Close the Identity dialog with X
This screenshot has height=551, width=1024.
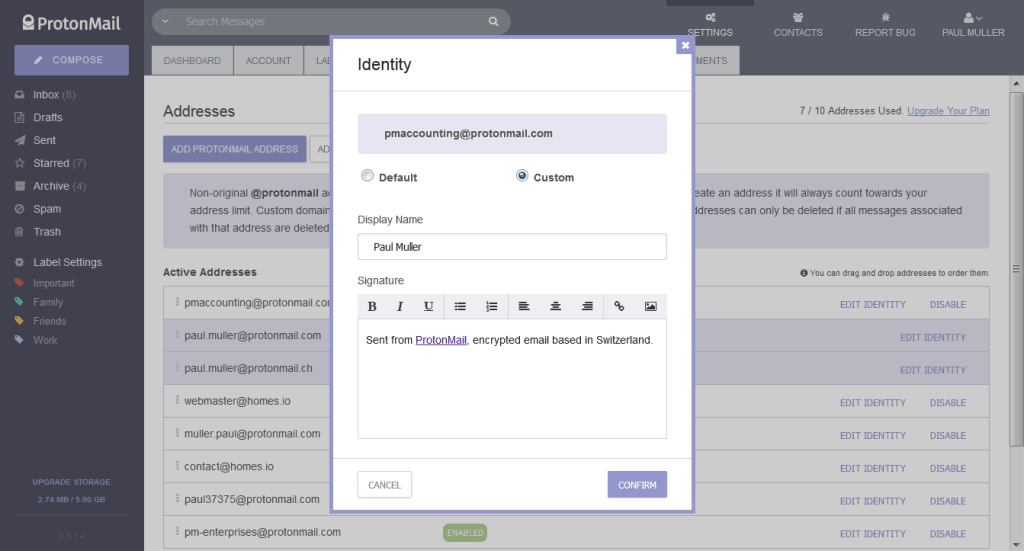pyautogui.click(x=685, y=45)
